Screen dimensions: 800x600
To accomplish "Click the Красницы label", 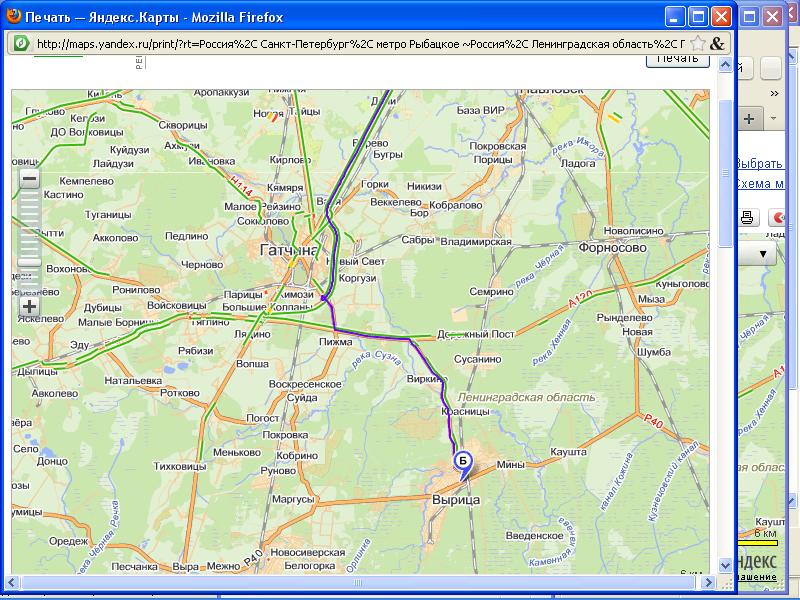I will (465, 411).
